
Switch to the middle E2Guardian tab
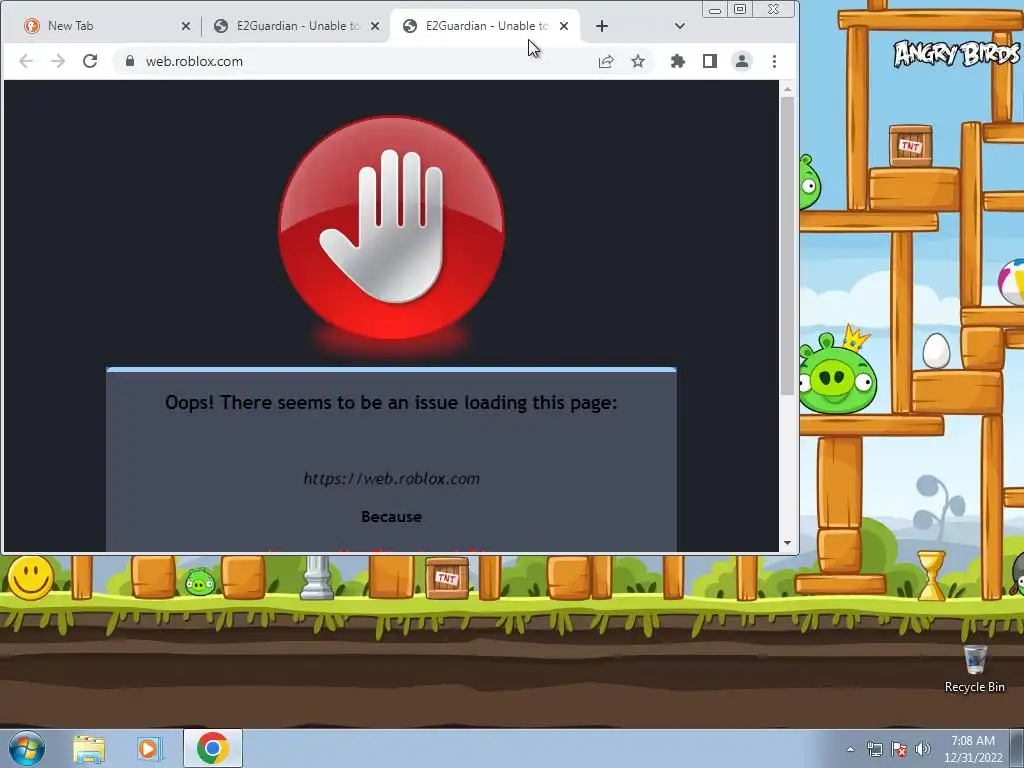tap(295, 26)
